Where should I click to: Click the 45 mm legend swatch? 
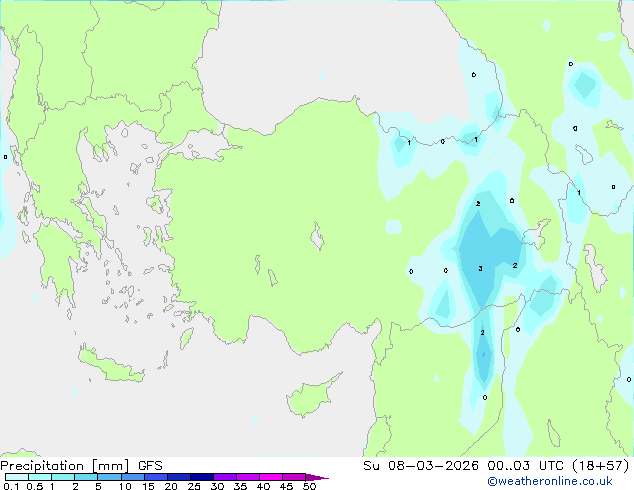point(294,477)
